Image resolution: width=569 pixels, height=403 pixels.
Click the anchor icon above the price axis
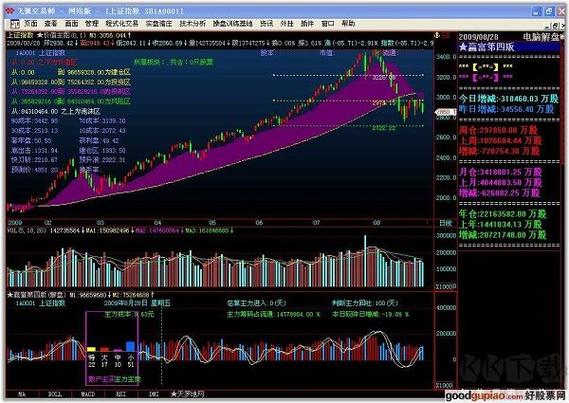[437, 36]
